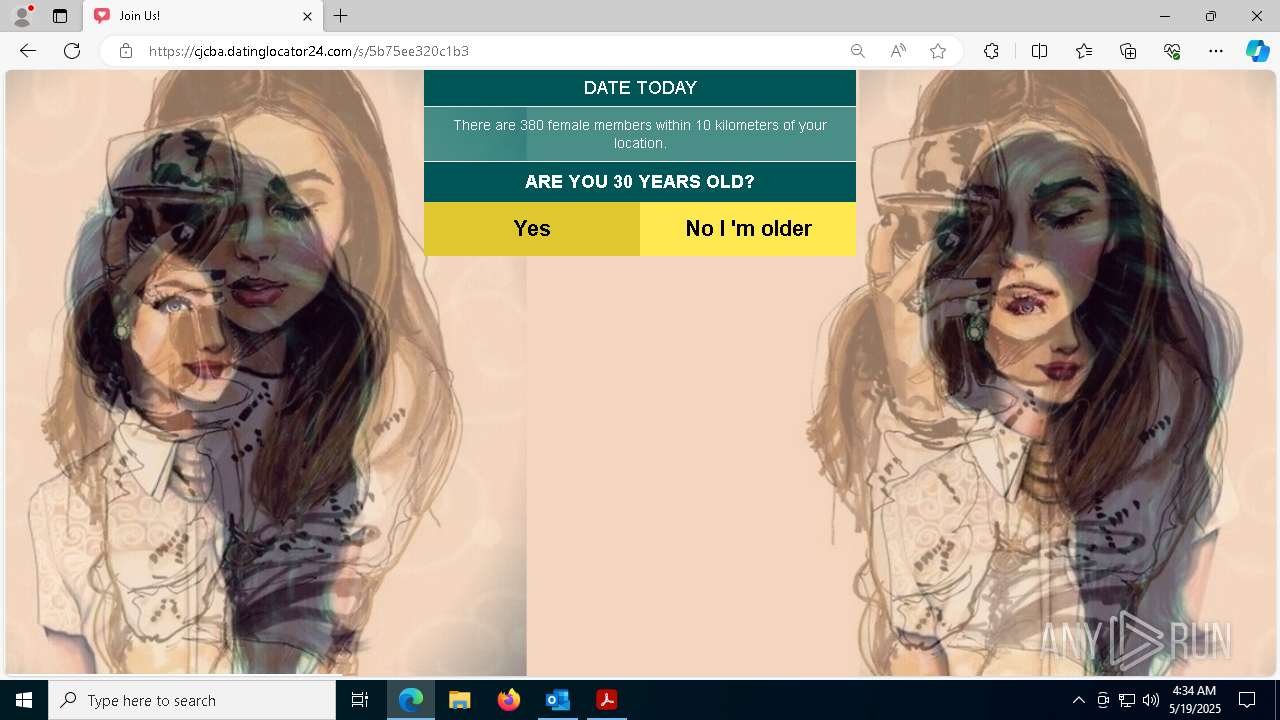Open File Explorer from the taskbar
Viewport: 1280px width, 720px height.
click(459, 700)
